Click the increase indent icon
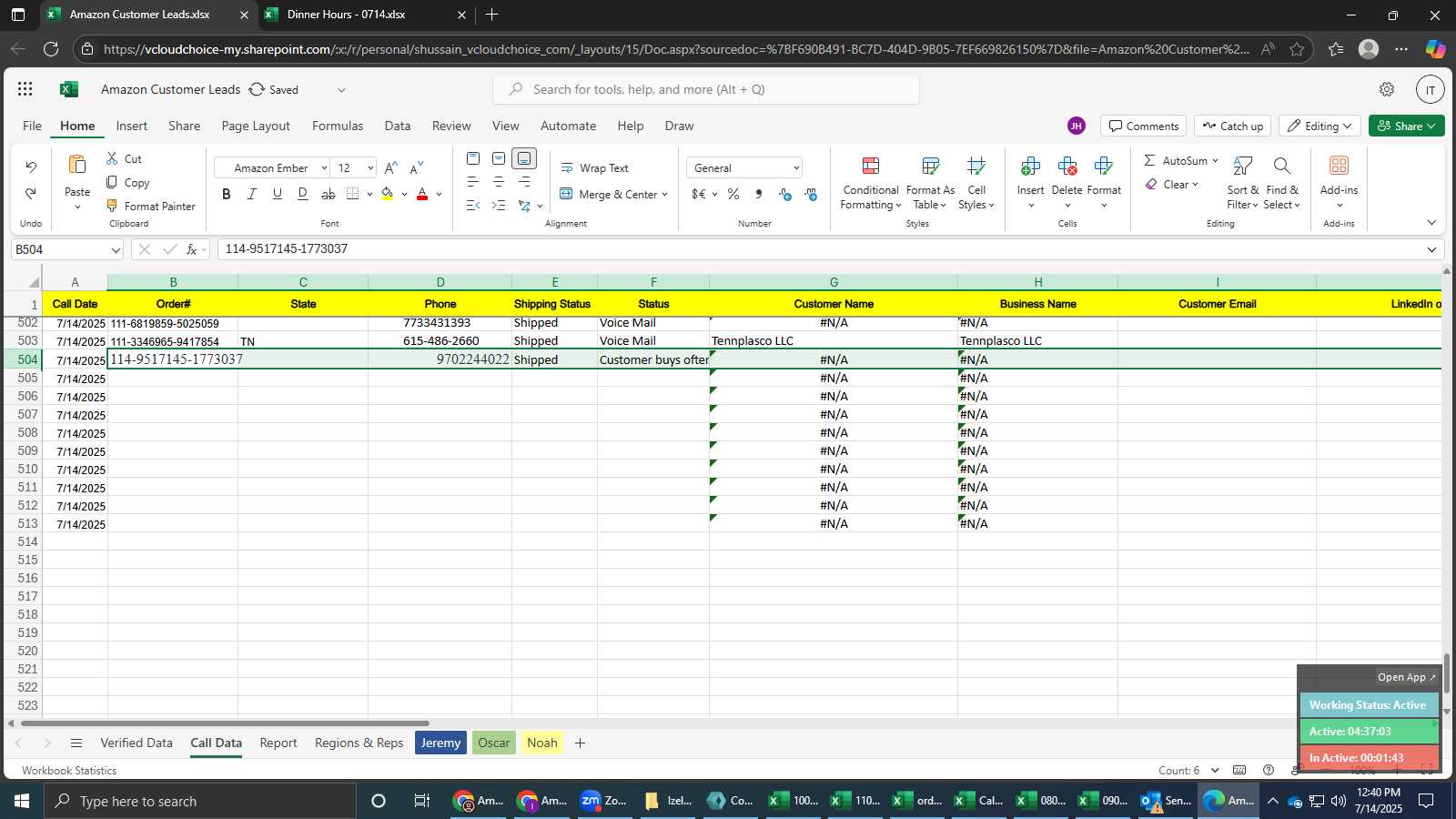This screenshot has height=819, width=1456. point(499,206)
